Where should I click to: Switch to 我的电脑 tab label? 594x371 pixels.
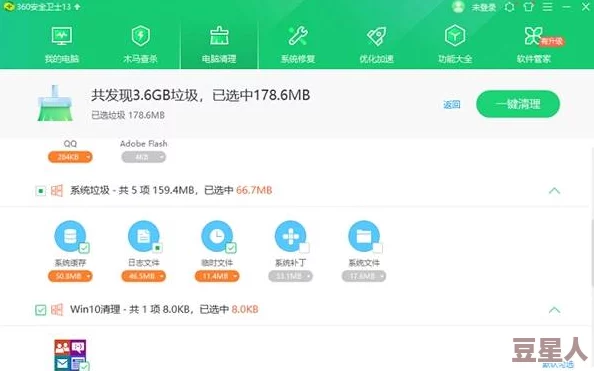(x=62, y=59)
